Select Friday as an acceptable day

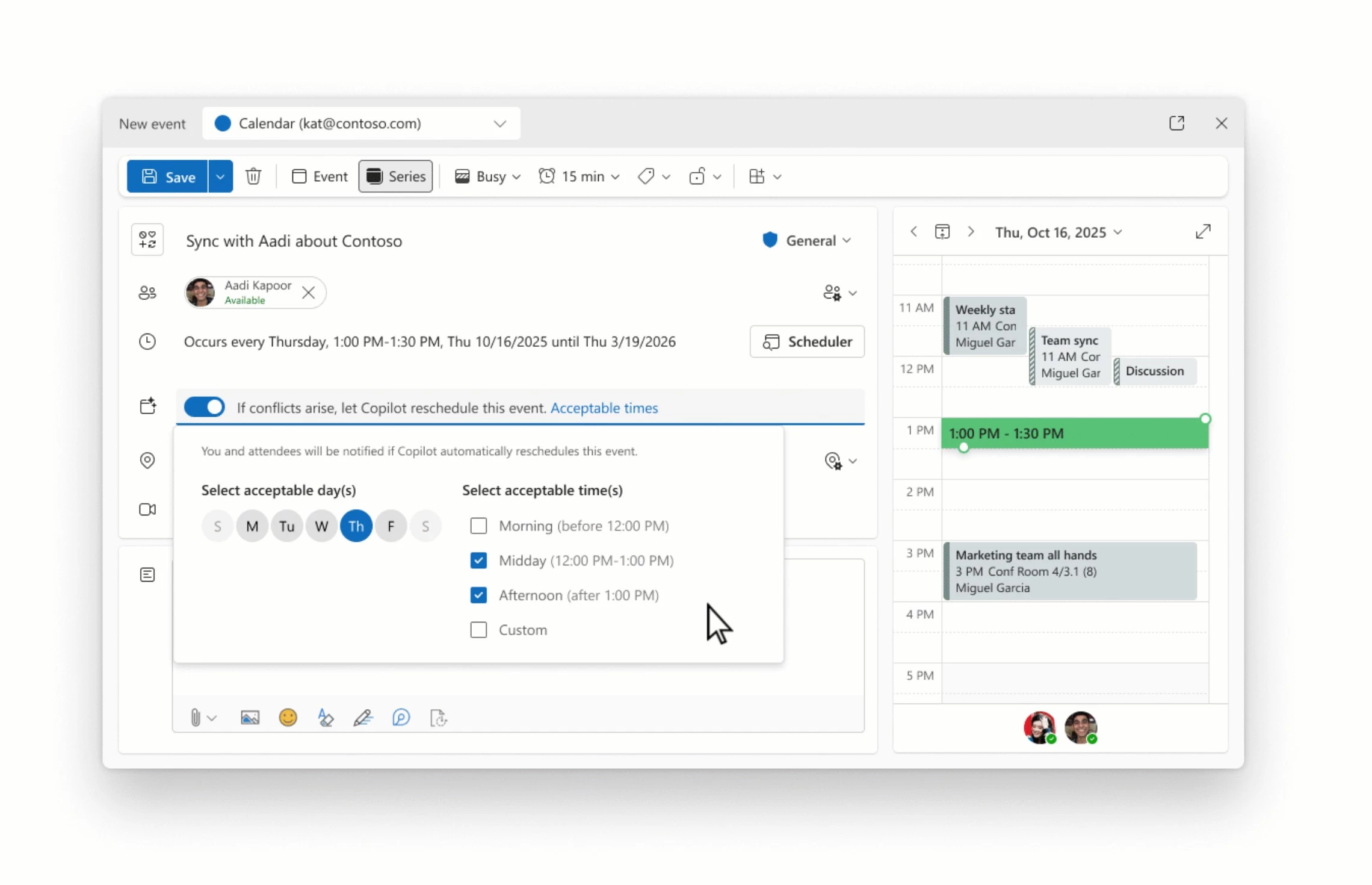pos(391,526)
